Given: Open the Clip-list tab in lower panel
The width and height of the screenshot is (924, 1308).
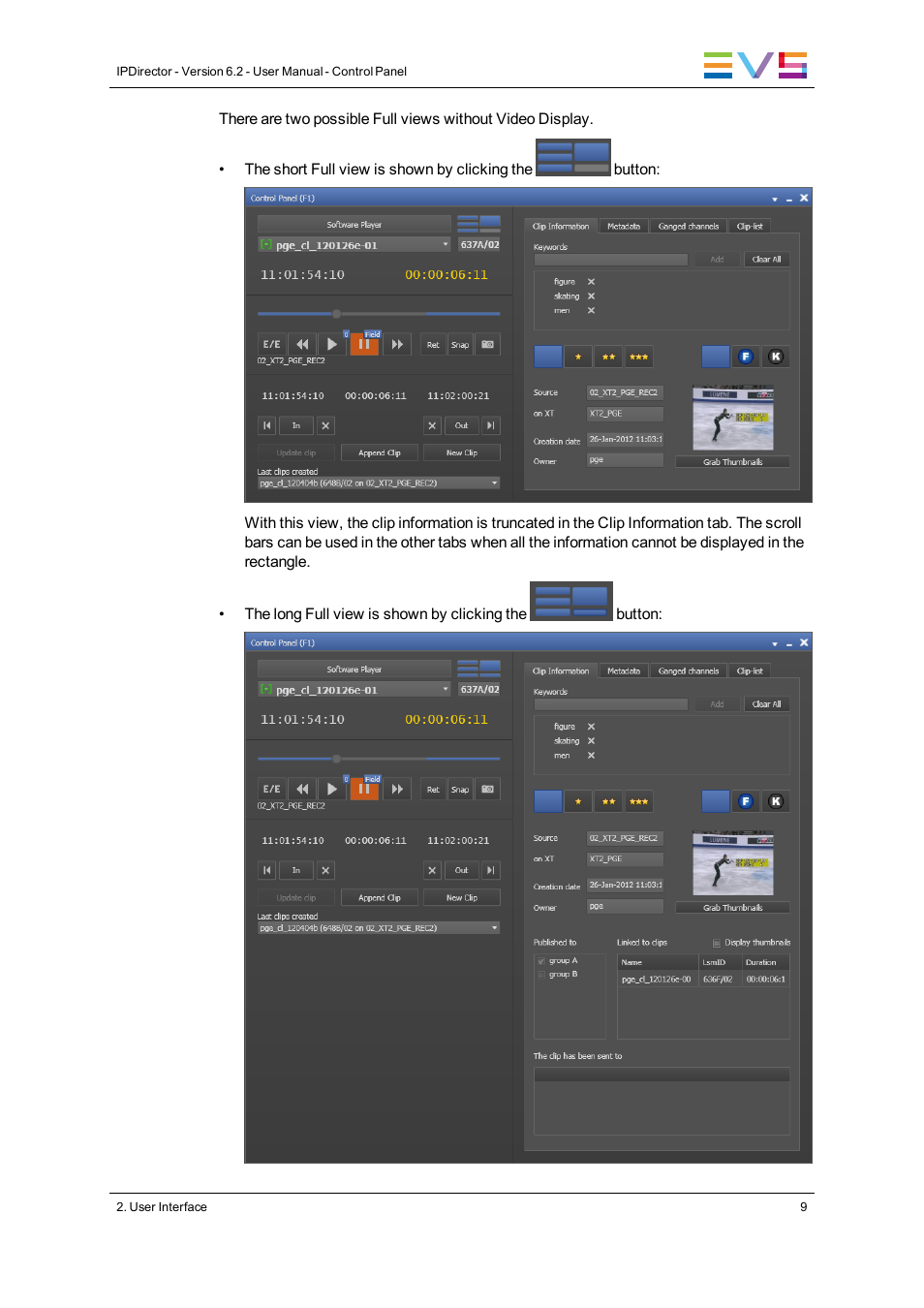Looking at the screenshot, I should (x=750, y=671).
